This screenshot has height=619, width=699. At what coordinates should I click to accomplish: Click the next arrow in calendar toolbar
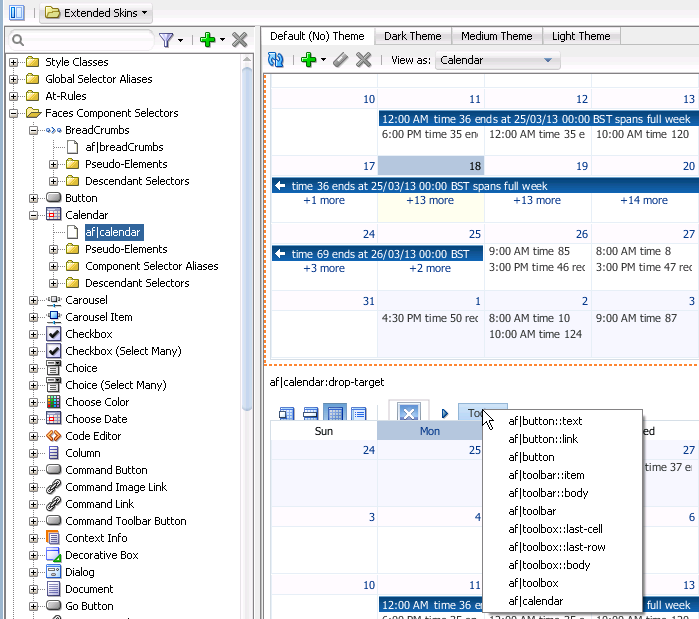coord(444,414)
